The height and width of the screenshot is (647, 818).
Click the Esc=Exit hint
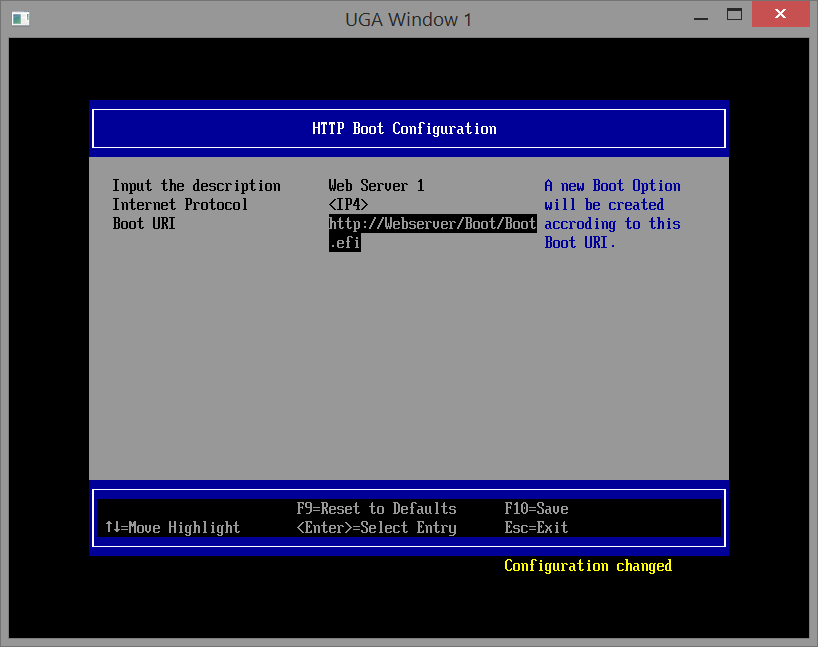click(x=536, y=528)
